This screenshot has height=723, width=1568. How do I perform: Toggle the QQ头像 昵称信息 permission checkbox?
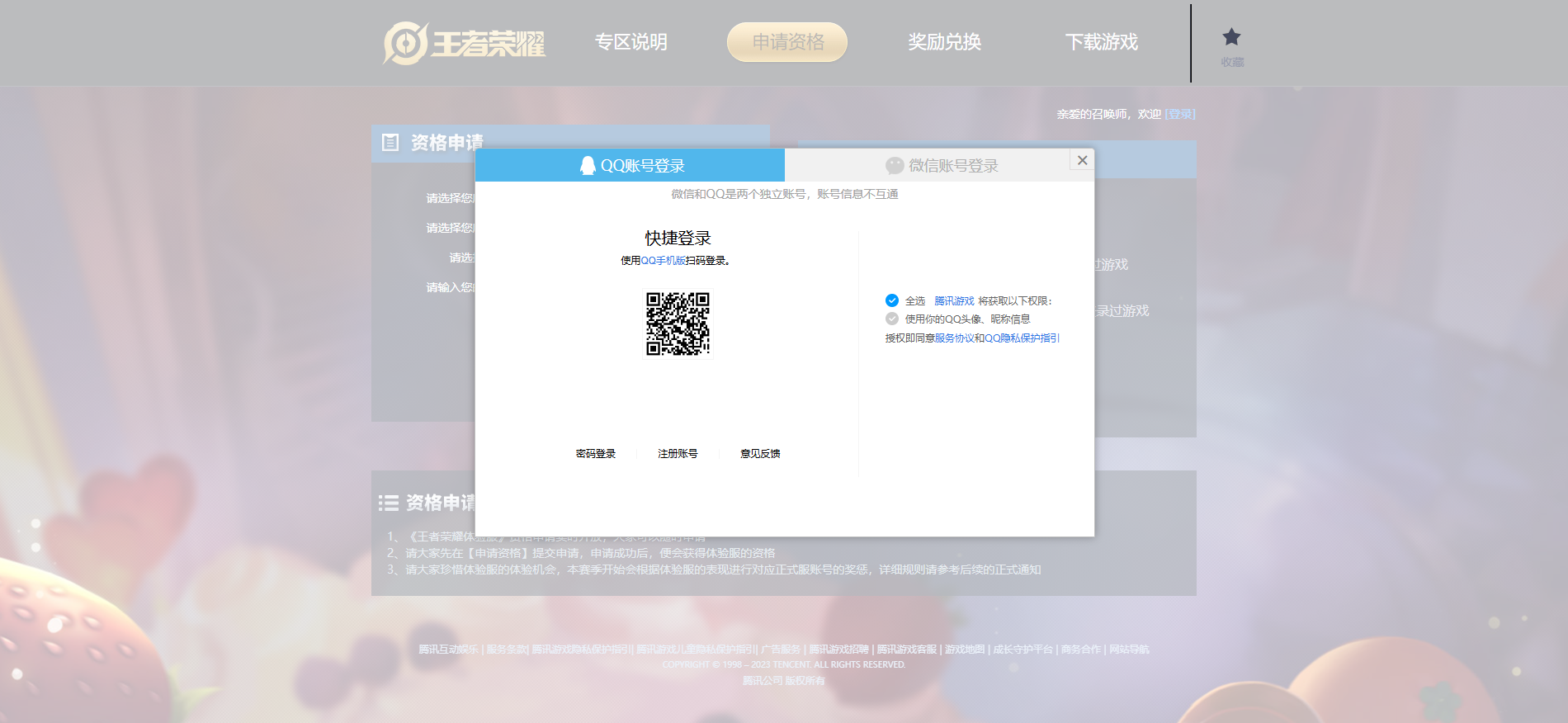(x=892, y=319)
